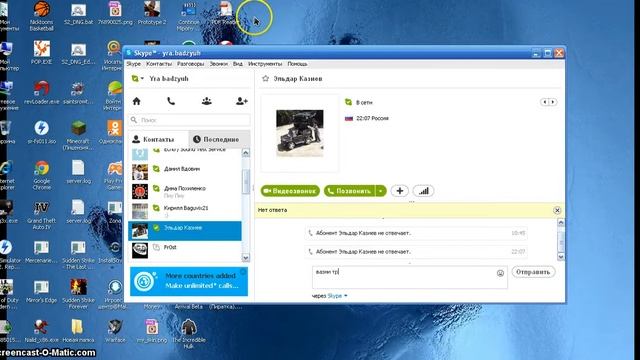Click the green Позвонить call button
Screen dimensions: 640x360
click(x=350, y=191)
